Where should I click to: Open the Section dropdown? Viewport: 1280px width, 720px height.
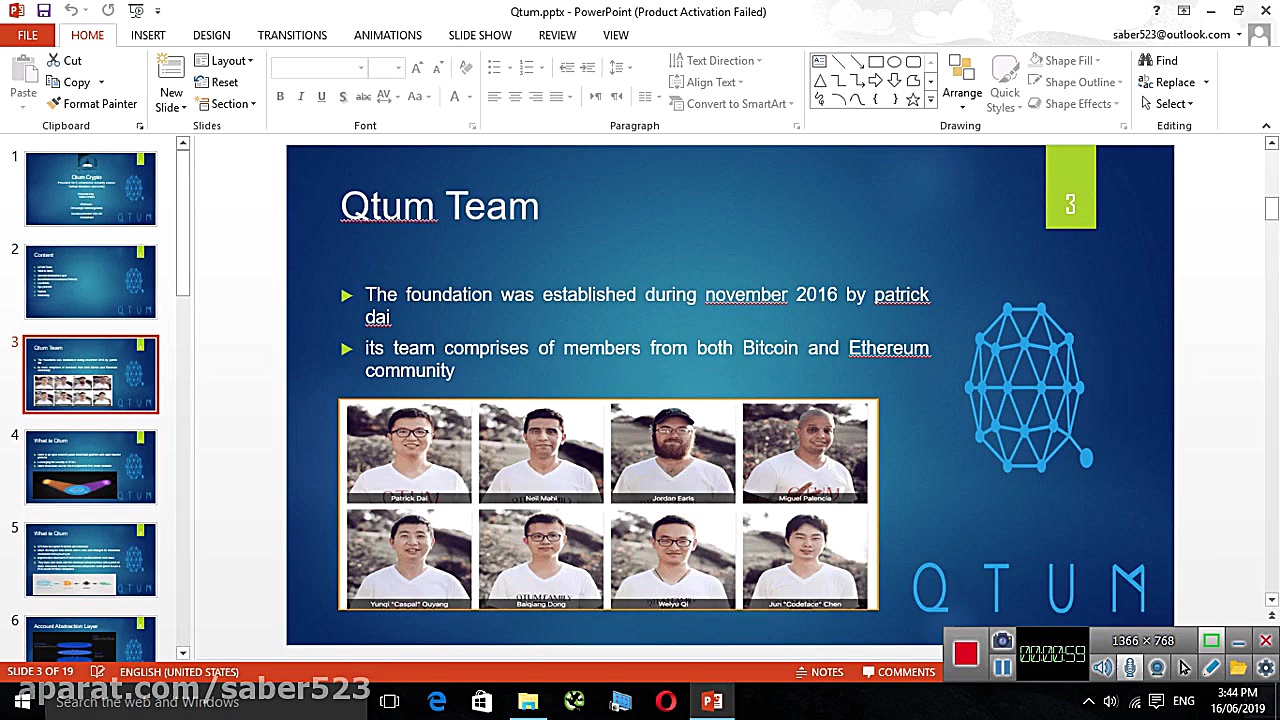point(225,104)
